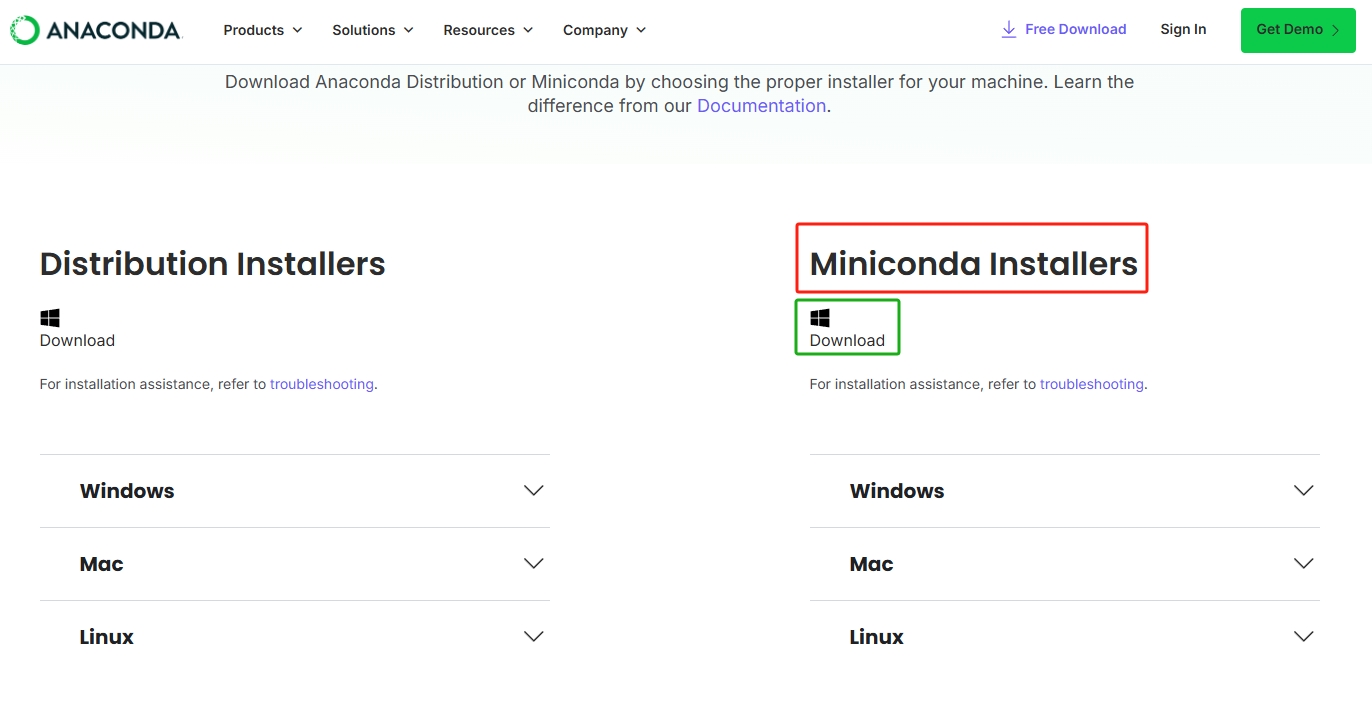
Task: Click the Windows icon under Miniconda Installers
Action: pos(820,318)
